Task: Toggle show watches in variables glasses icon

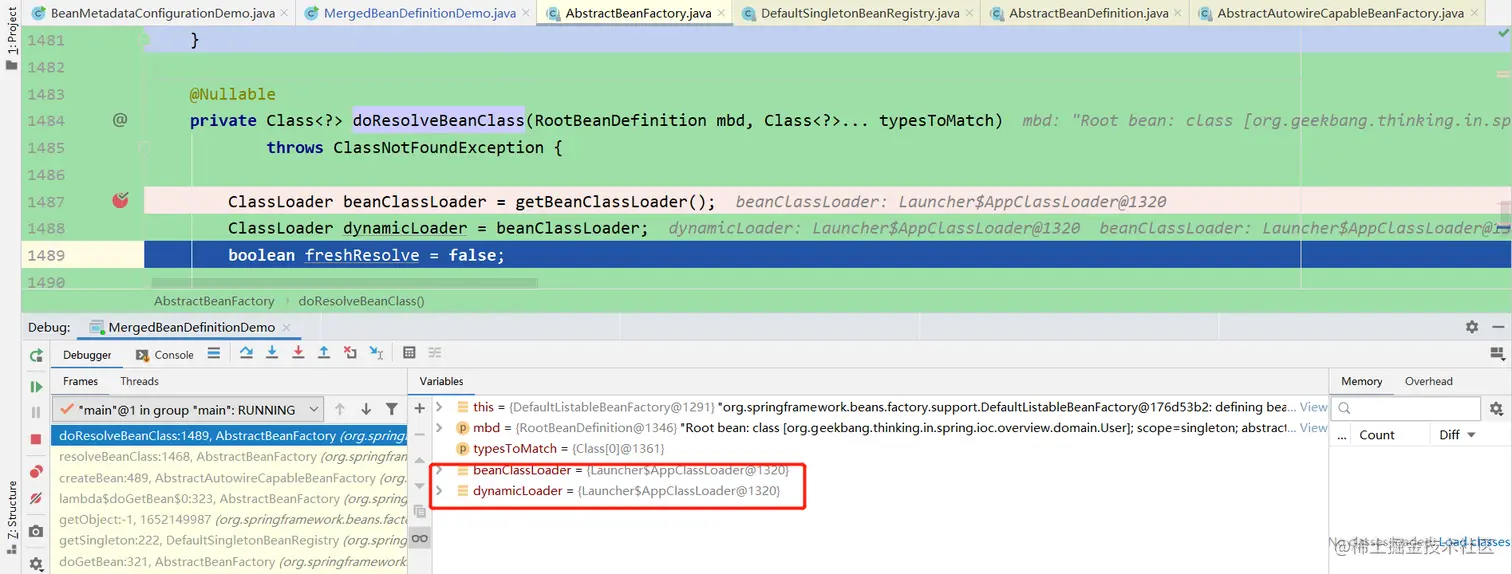Action: 420,538
